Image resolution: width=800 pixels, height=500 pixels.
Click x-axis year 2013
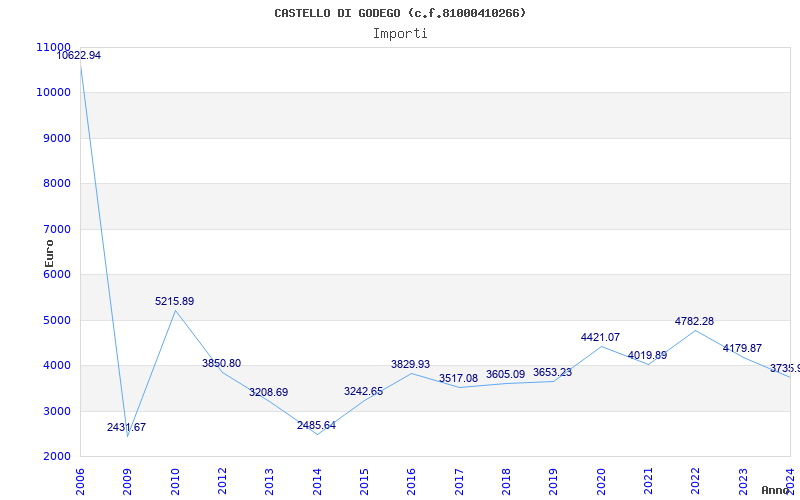click(x=269, y=481)
